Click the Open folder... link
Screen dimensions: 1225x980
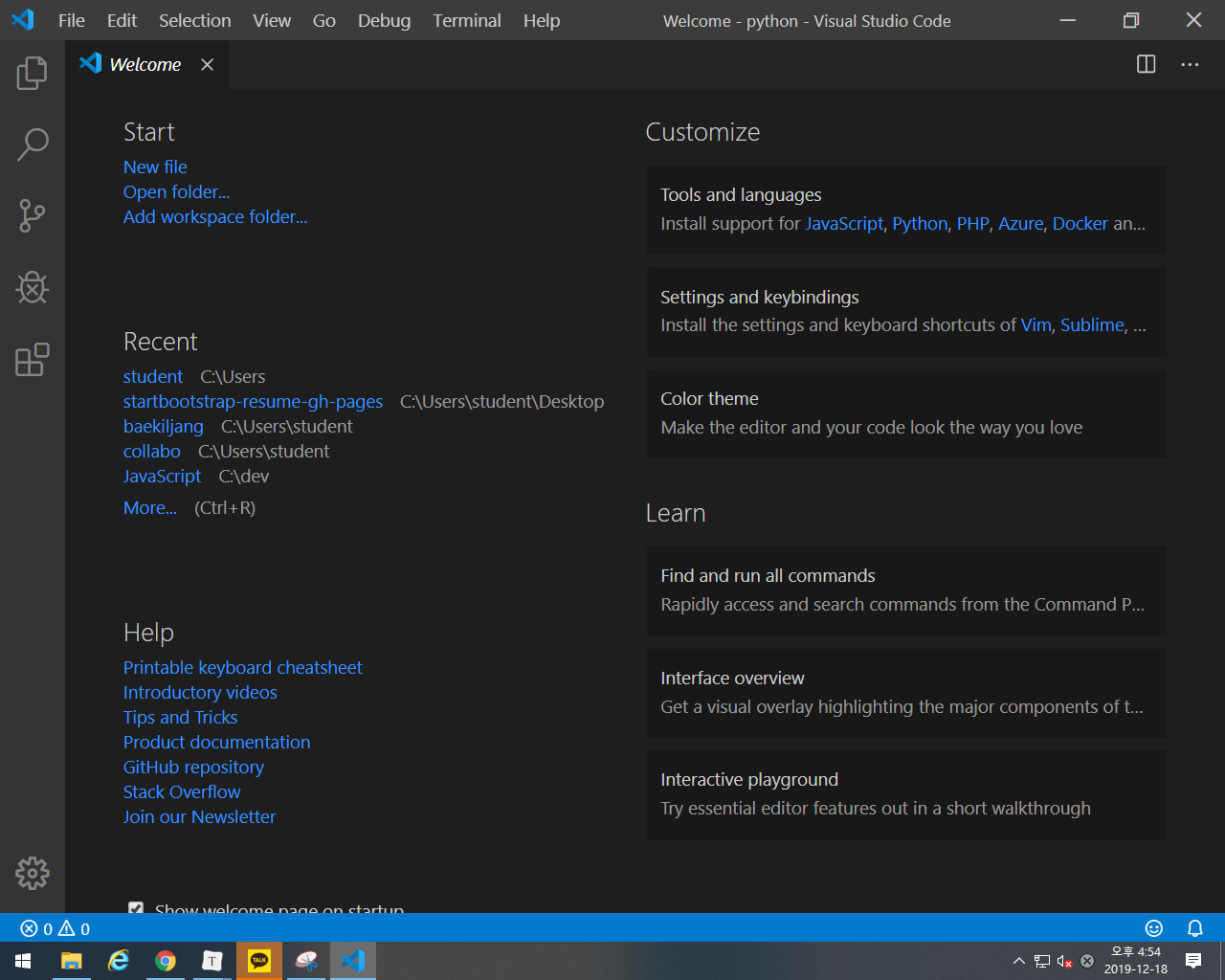click(176, 191)
